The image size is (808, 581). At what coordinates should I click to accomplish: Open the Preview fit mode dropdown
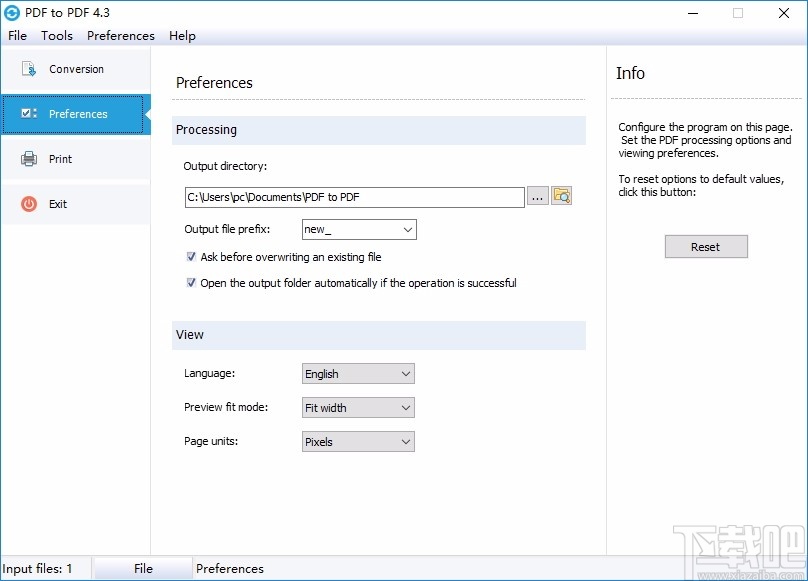coord(358,408)
